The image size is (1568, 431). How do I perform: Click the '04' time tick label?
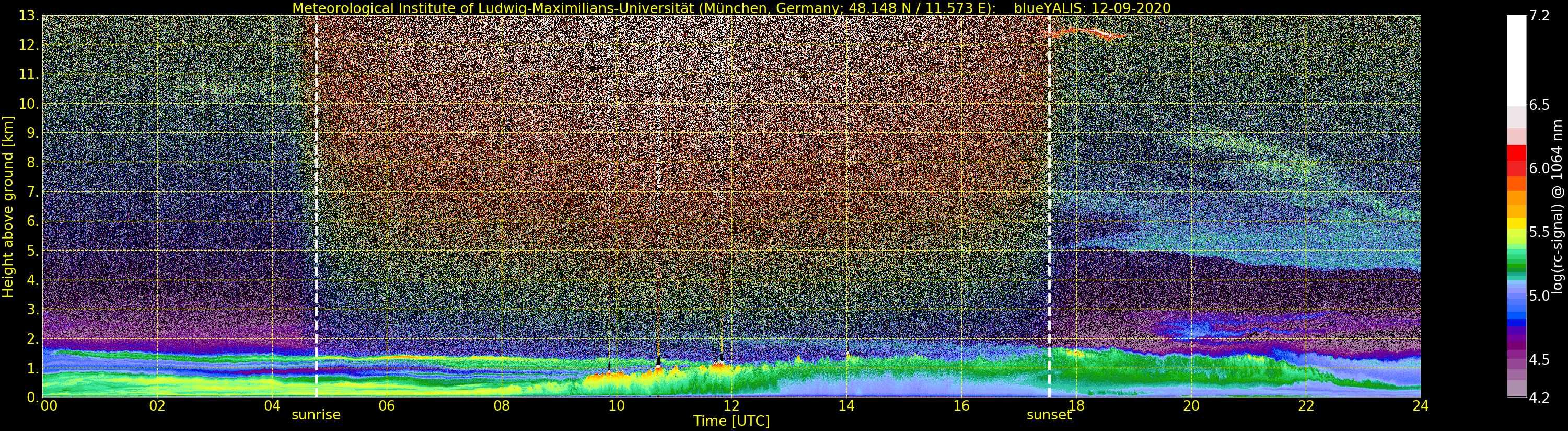click(x=272, y=406)
